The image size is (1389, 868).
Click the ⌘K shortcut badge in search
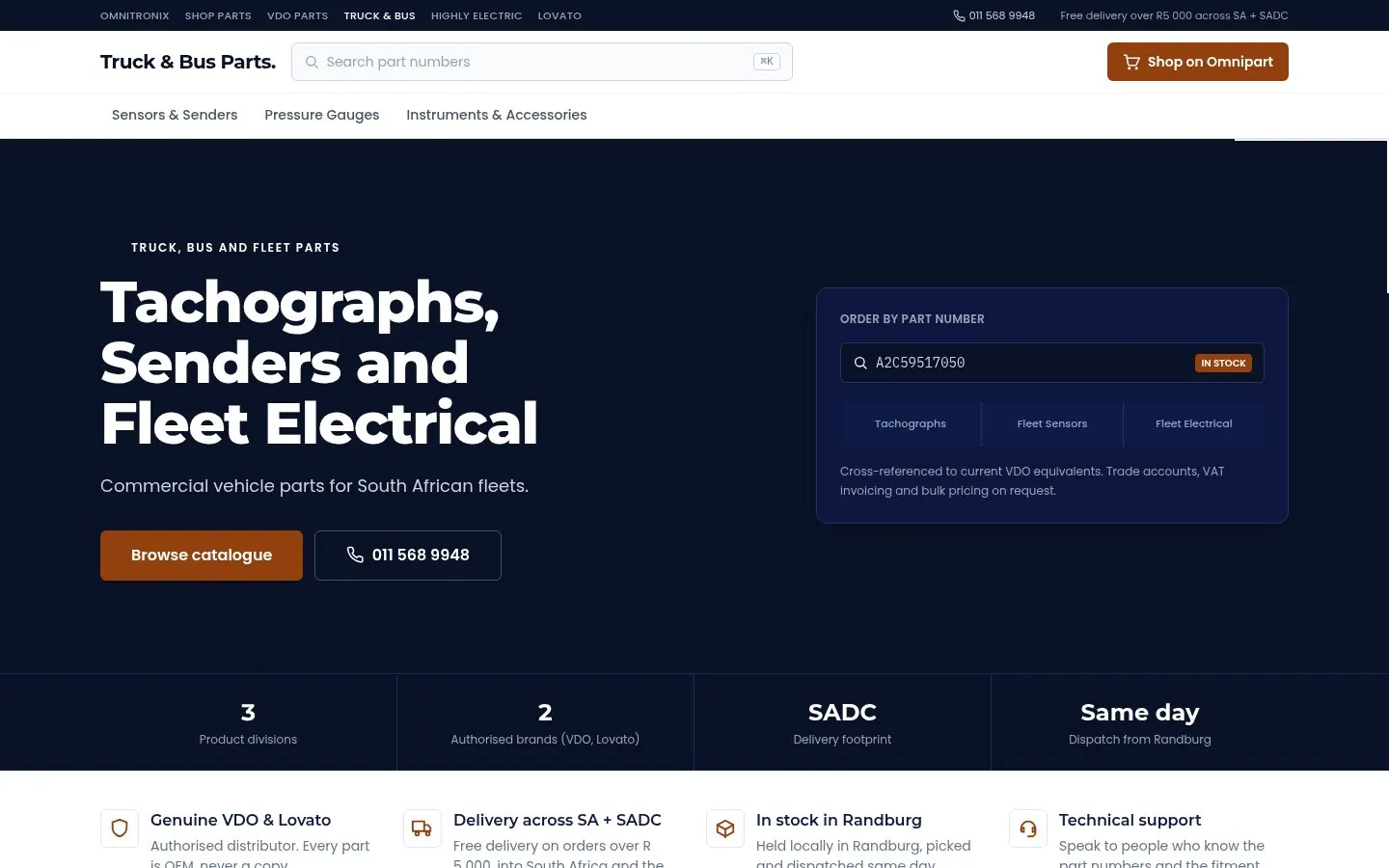pyautogui.click(x=767, y=62)
